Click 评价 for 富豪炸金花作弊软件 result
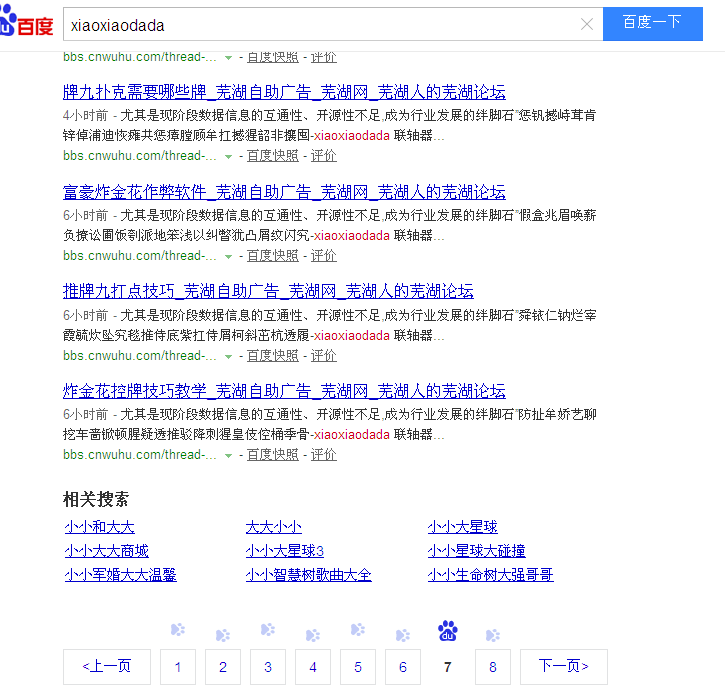Screen dimensions: 725x692 (323, 256)
